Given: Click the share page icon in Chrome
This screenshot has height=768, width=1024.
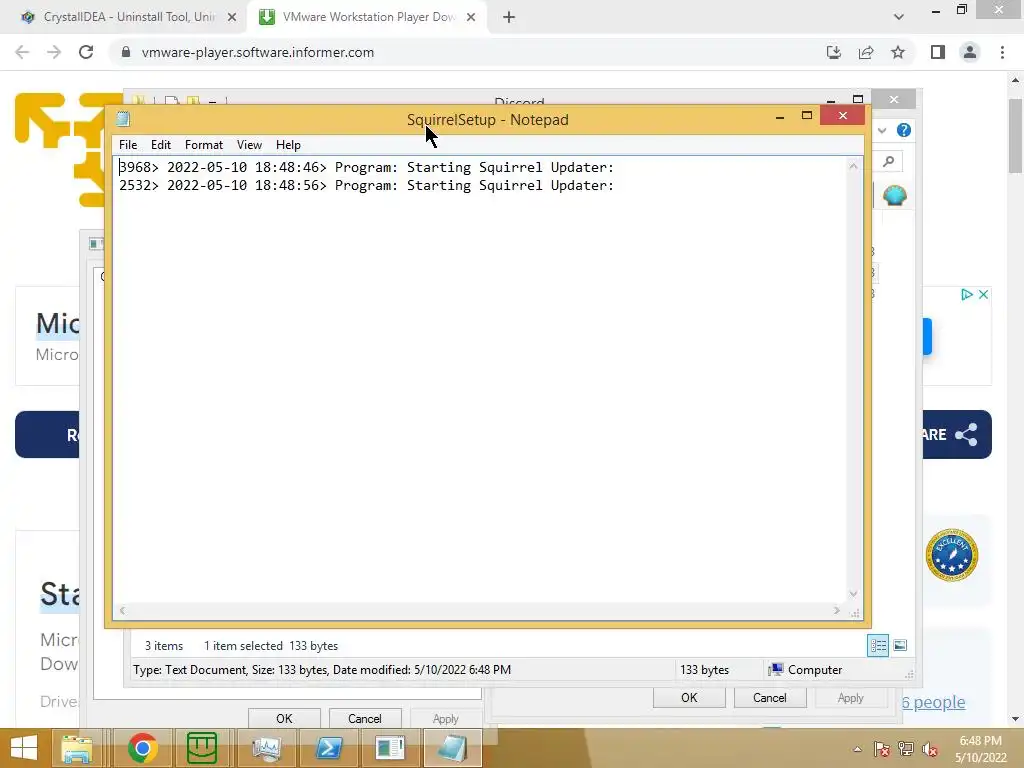Looking at the screenshot, I should [x=866, y=52].
